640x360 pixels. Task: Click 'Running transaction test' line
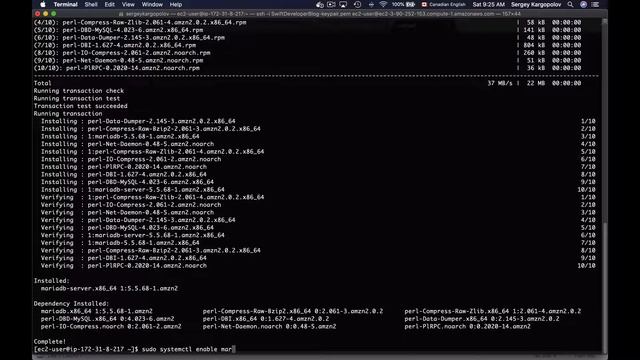pos(77,98)
